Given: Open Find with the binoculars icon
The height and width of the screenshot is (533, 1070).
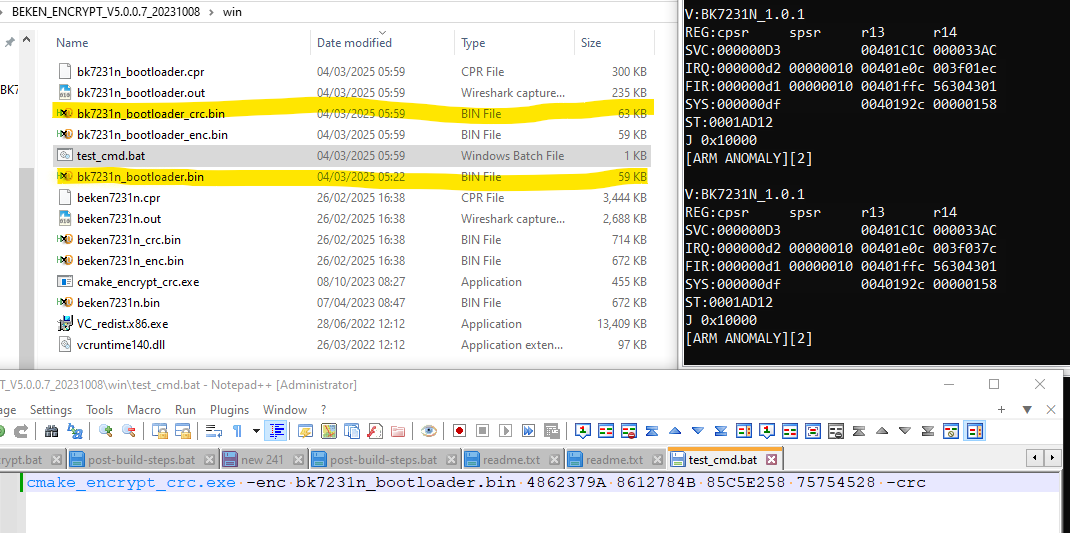Looking at the screenshot, I should (51, 431).
